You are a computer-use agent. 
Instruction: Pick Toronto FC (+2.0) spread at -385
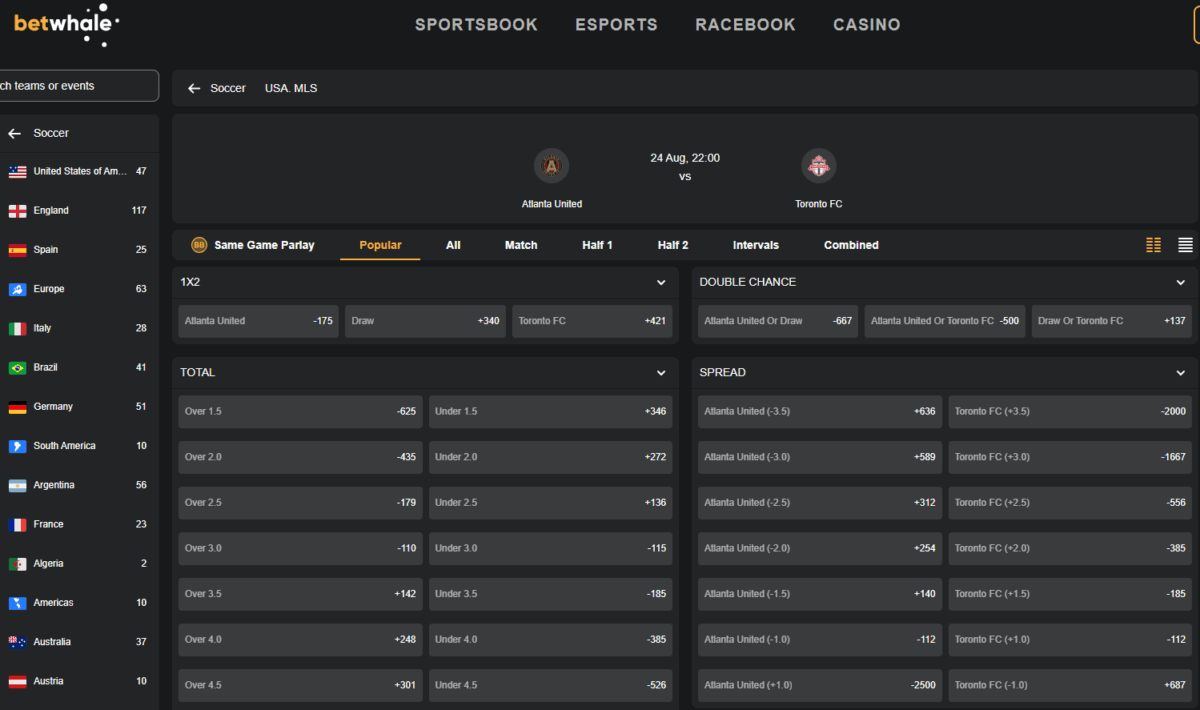click(x=1070, y=549)
